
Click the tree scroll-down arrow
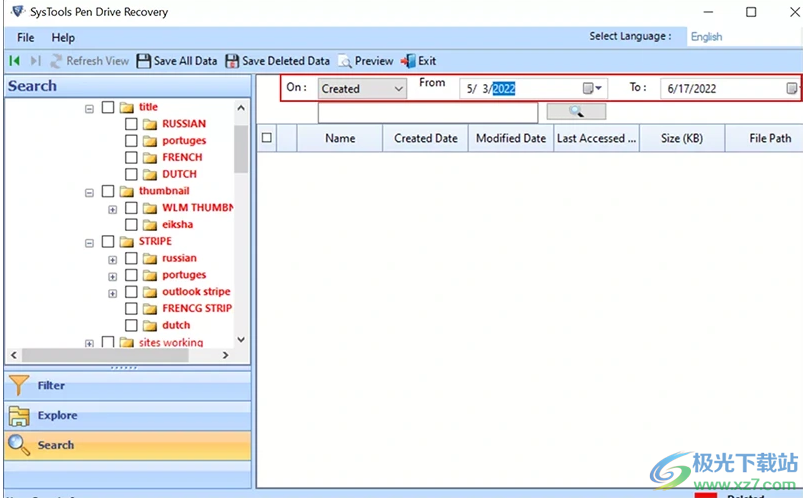tap(241, 340)
